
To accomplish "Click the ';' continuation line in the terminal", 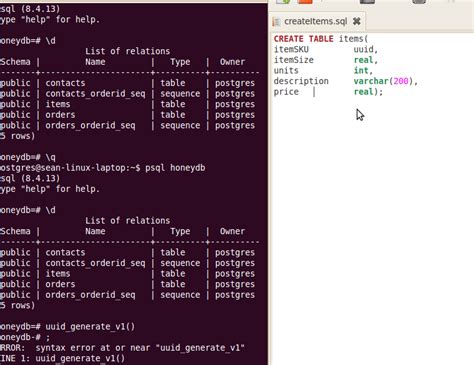I will coord(25,337).
